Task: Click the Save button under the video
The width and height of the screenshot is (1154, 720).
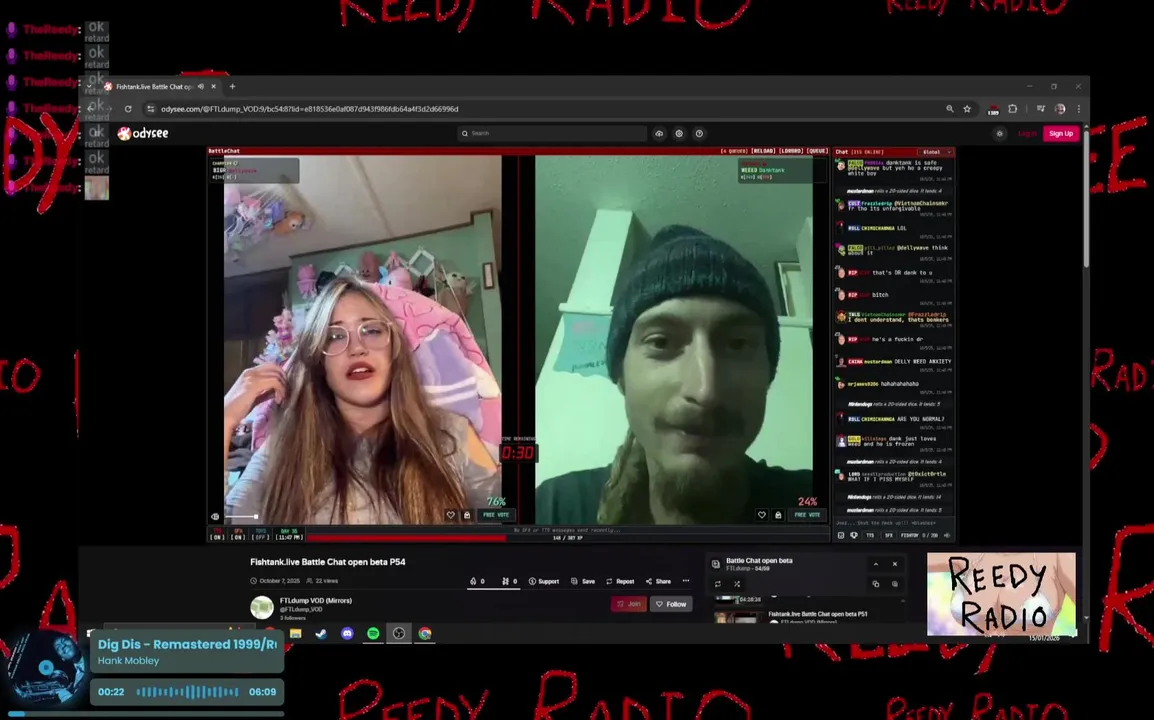Action: [582, 581]
